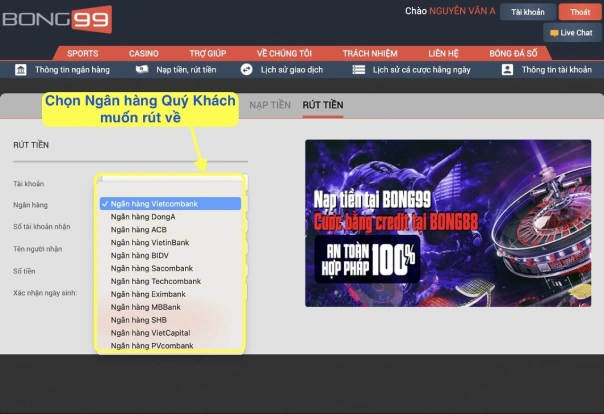
Task: Open the TRÁCH NHIỆM menu
Action: click(370, 54)
